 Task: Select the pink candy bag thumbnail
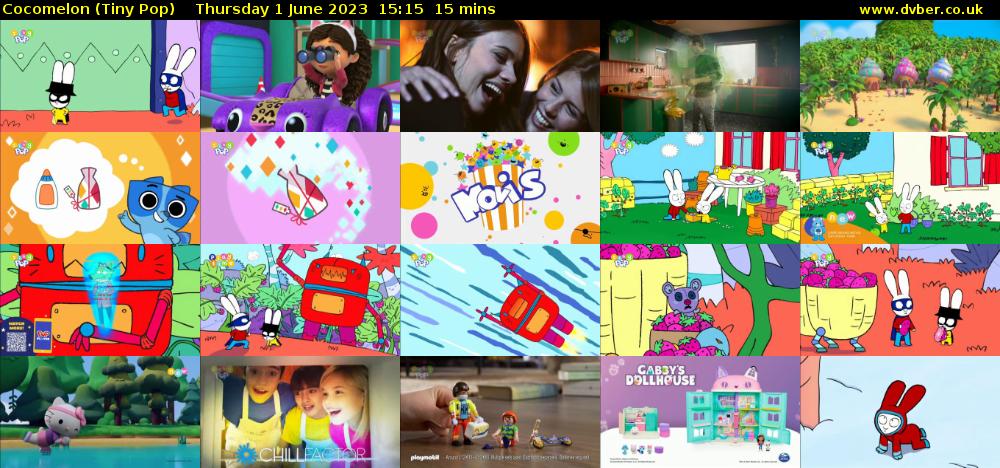point(300,188)
